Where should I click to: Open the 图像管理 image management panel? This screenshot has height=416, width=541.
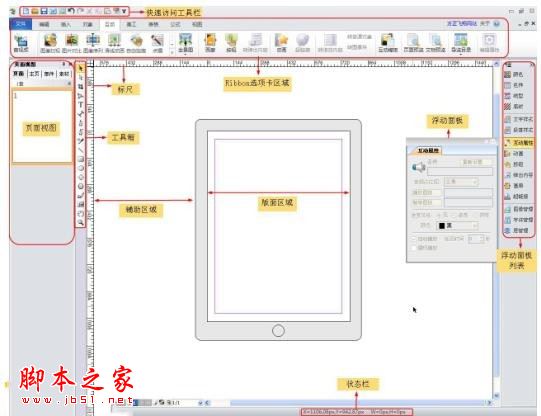click(x=519, y=209)
